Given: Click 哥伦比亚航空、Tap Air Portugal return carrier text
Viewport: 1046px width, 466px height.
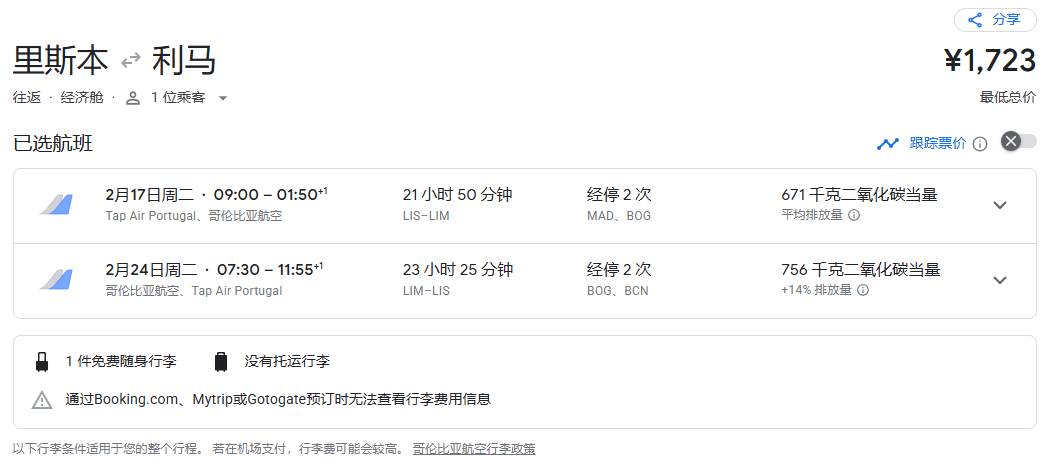Looking at the screenshot, I should [x=193, y=291].
